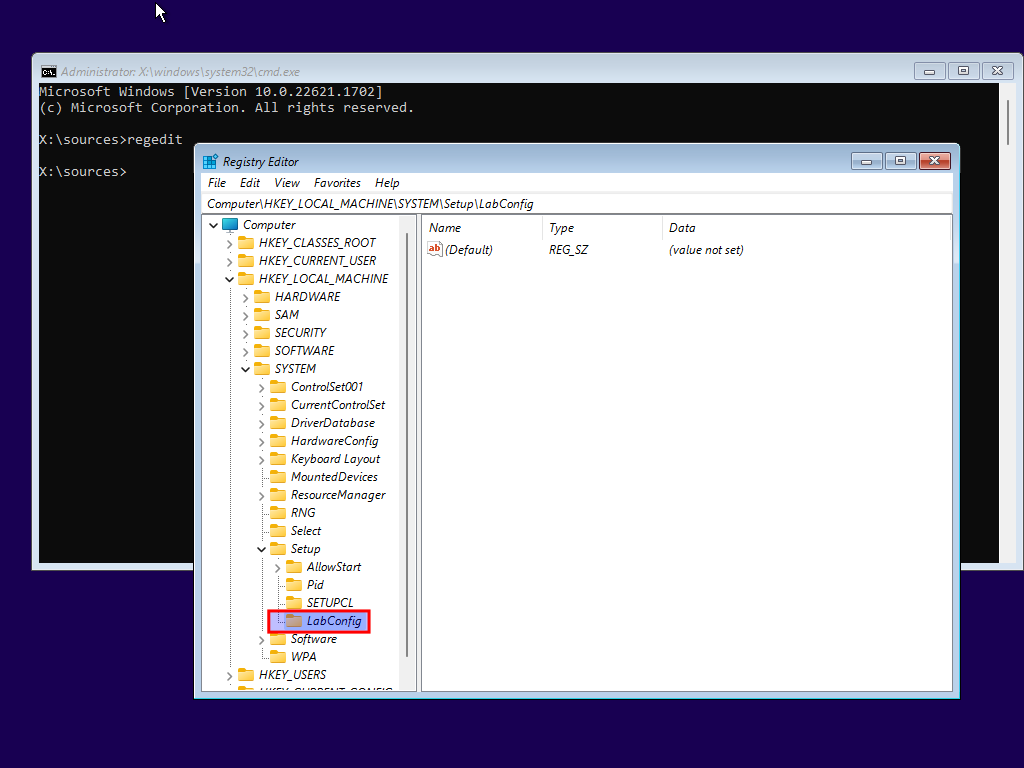Click the MountedDevices folder icon
This screenshot has height=768, width=1024.
click(x=278, y=477)
